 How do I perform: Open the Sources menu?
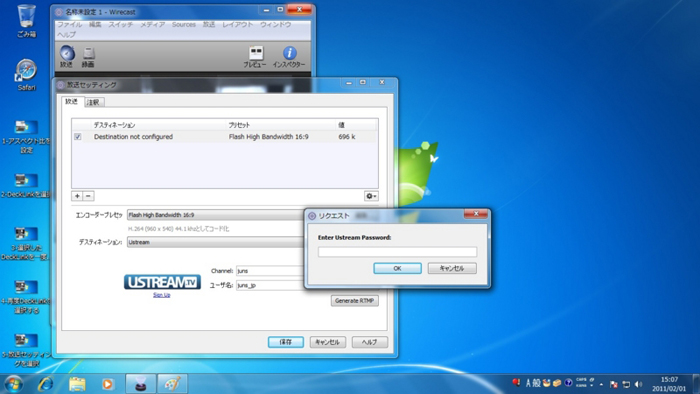(184, 25)
